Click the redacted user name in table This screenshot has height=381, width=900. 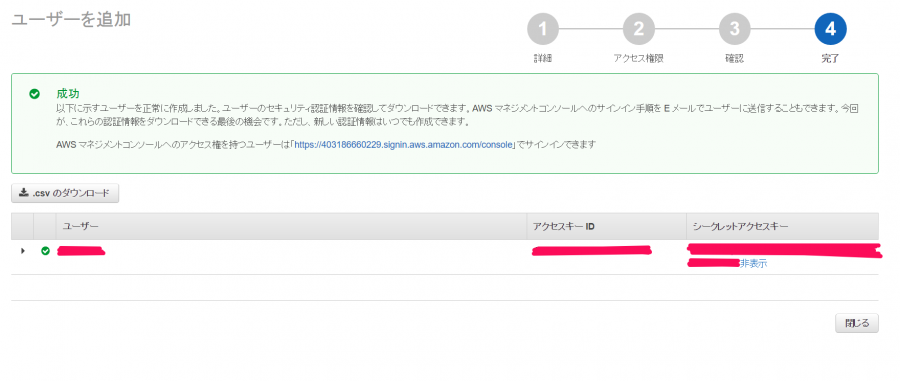pyautogui.click(x=81, y=251)
